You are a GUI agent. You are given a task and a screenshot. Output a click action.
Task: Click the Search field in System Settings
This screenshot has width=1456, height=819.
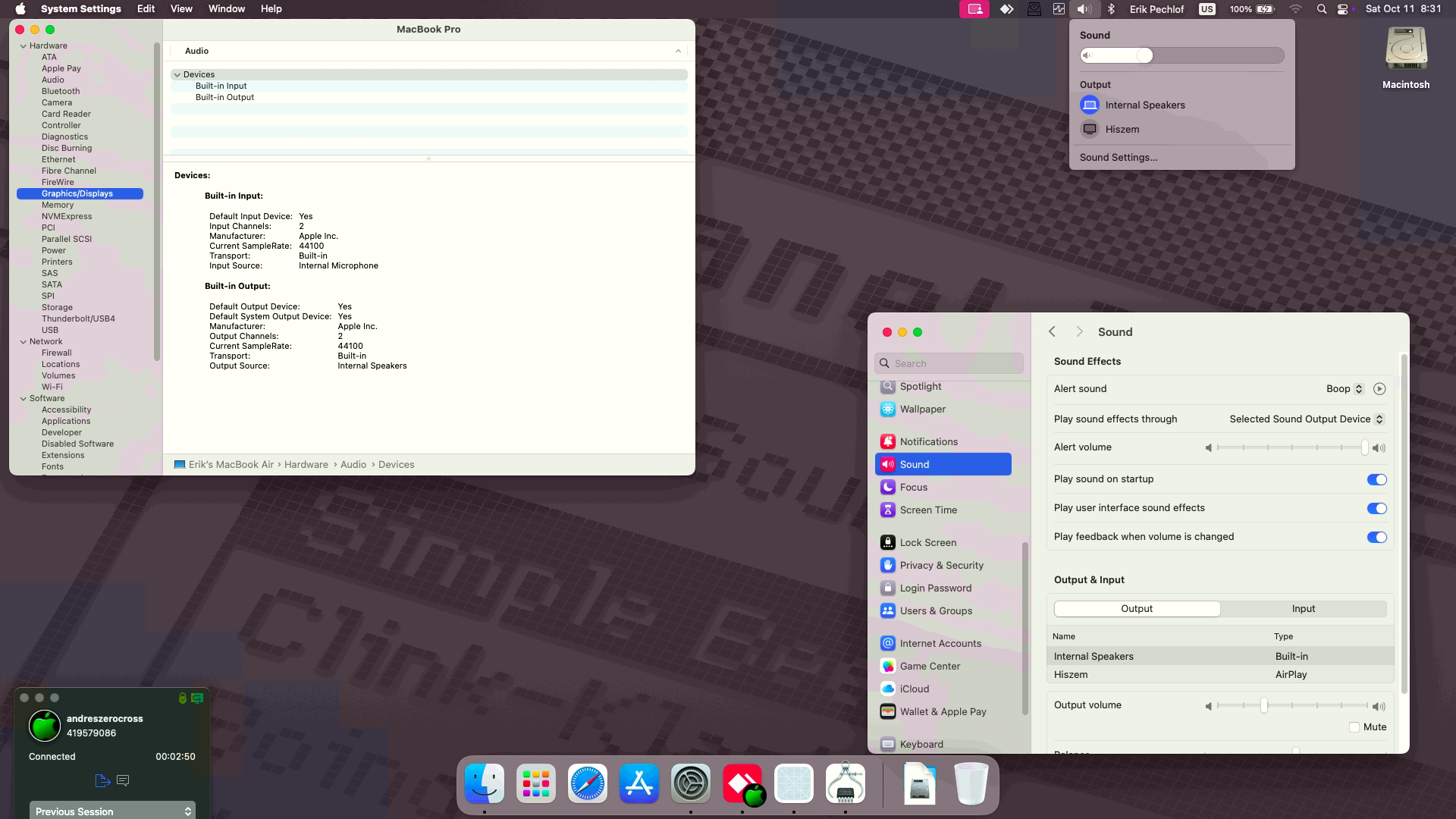(949, 363)
